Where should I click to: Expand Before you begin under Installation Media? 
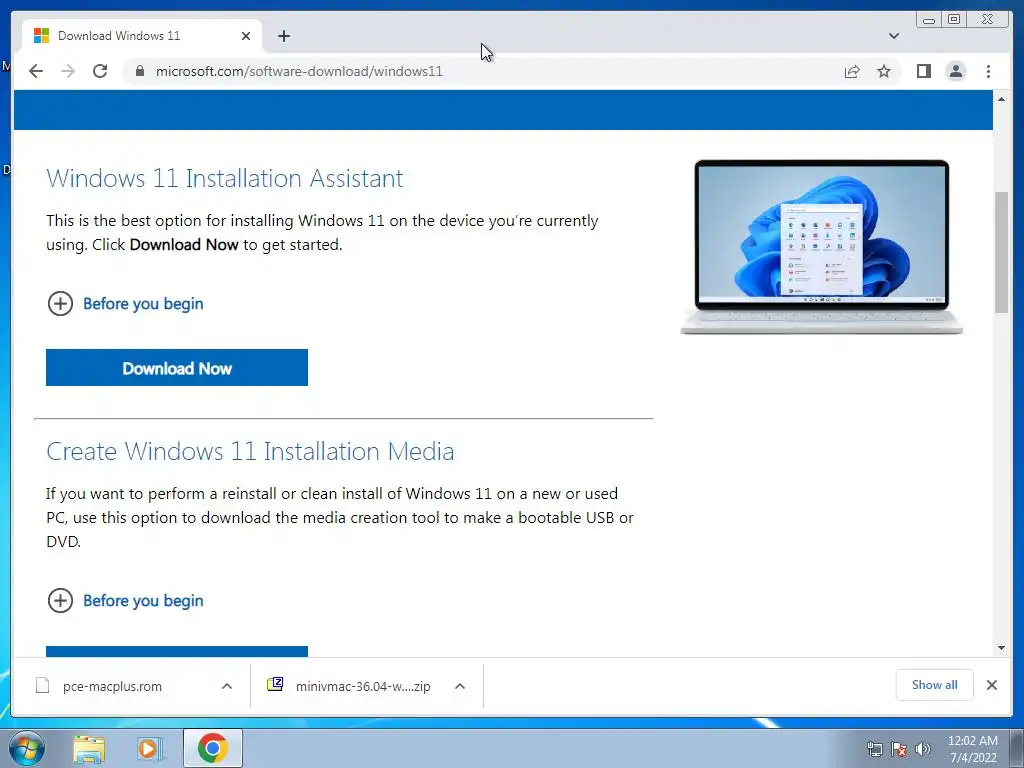tap(143, 601)
